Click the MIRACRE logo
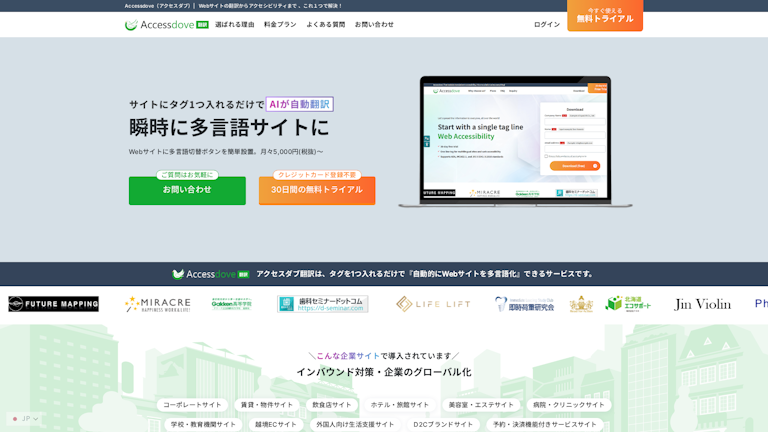The width and height of the screenshot is (768, 432). click(158, 304)
